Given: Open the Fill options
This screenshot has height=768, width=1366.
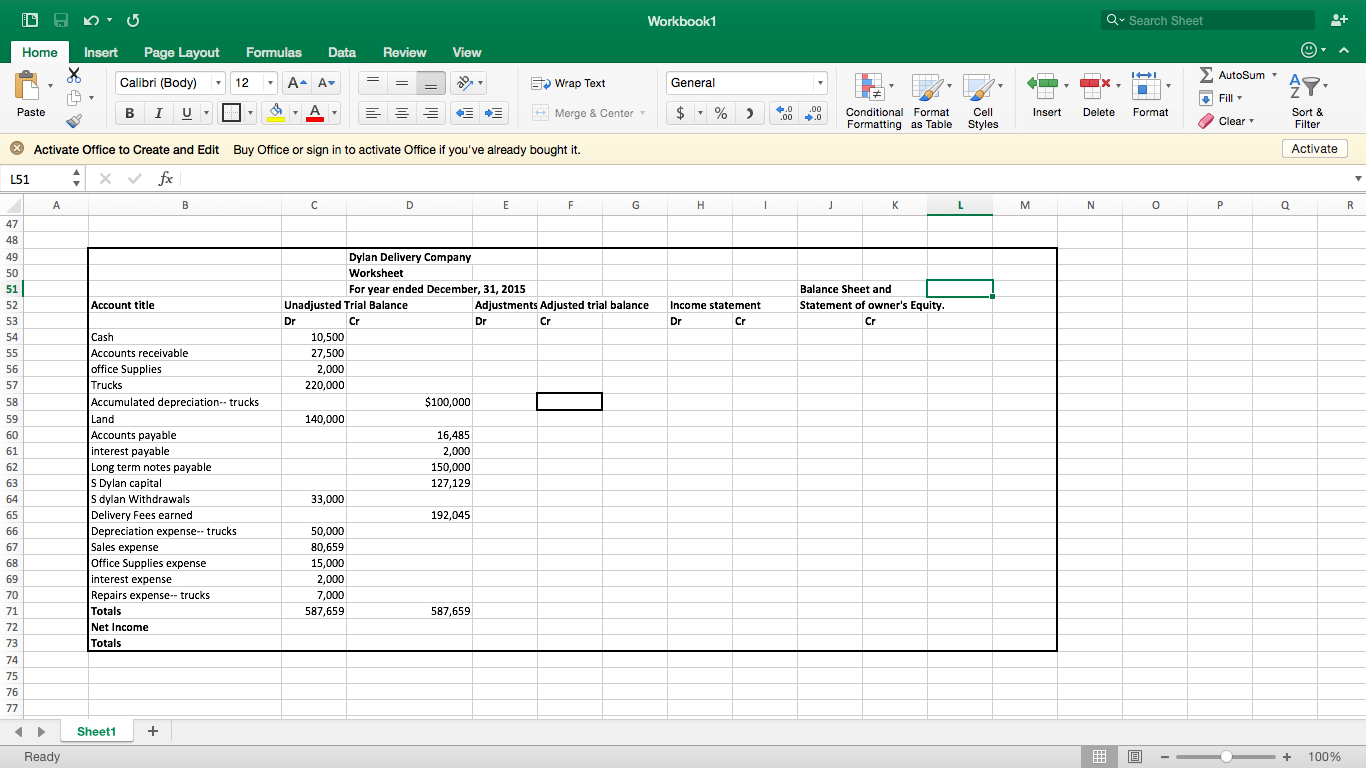Looking at the screenshot, I should click(x=1220, y=98).
